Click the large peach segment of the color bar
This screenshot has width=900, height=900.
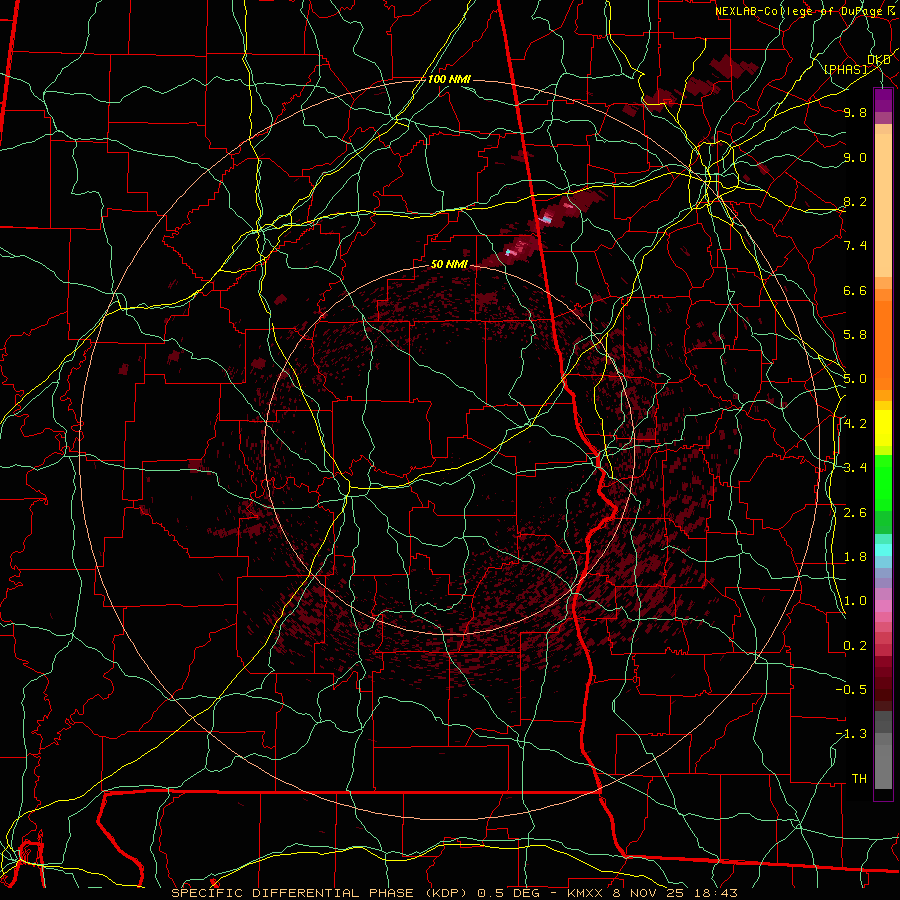point(883,206)
